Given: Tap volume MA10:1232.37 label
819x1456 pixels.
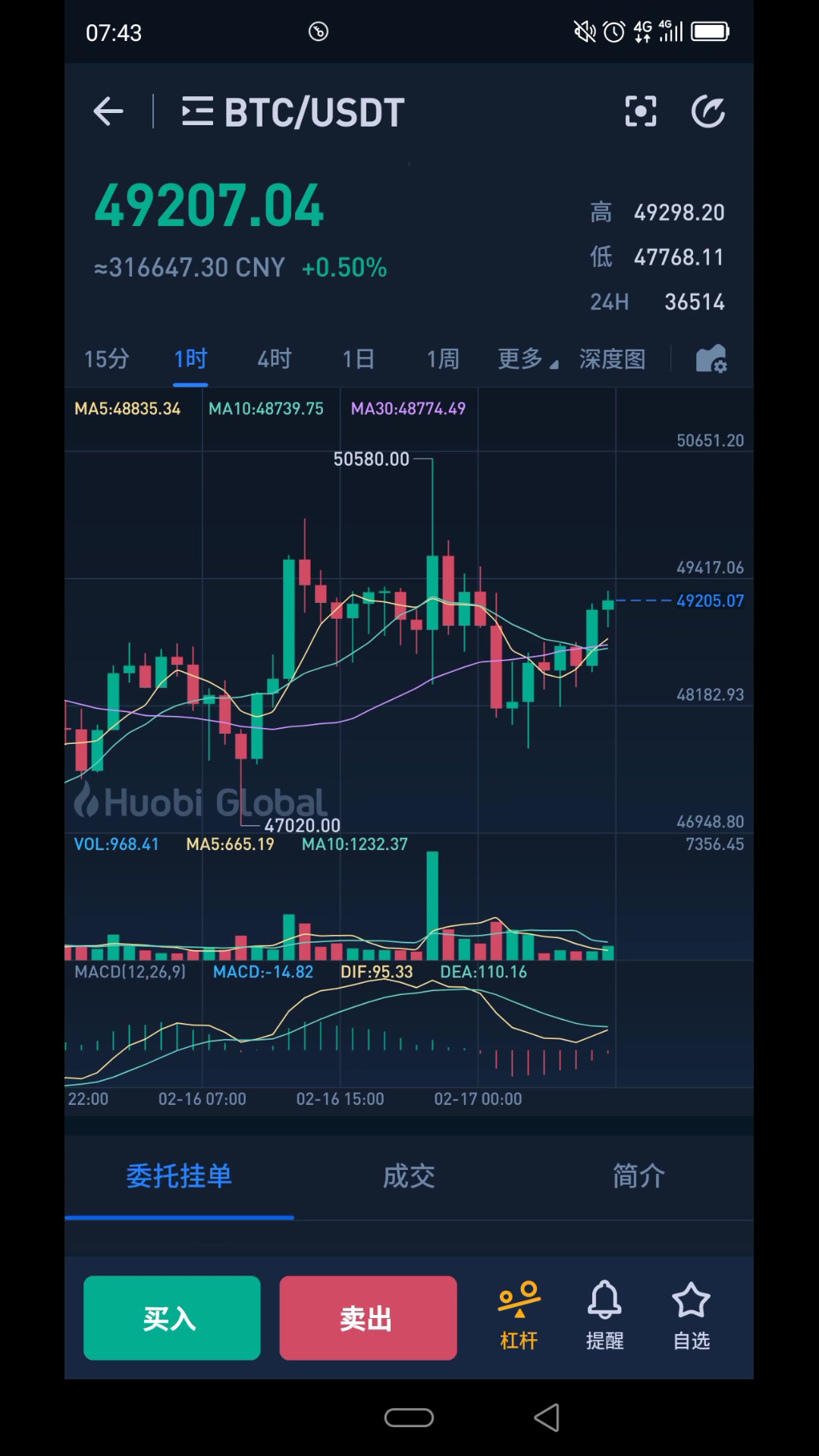Looking at the screenshot, I should (355, 844).
